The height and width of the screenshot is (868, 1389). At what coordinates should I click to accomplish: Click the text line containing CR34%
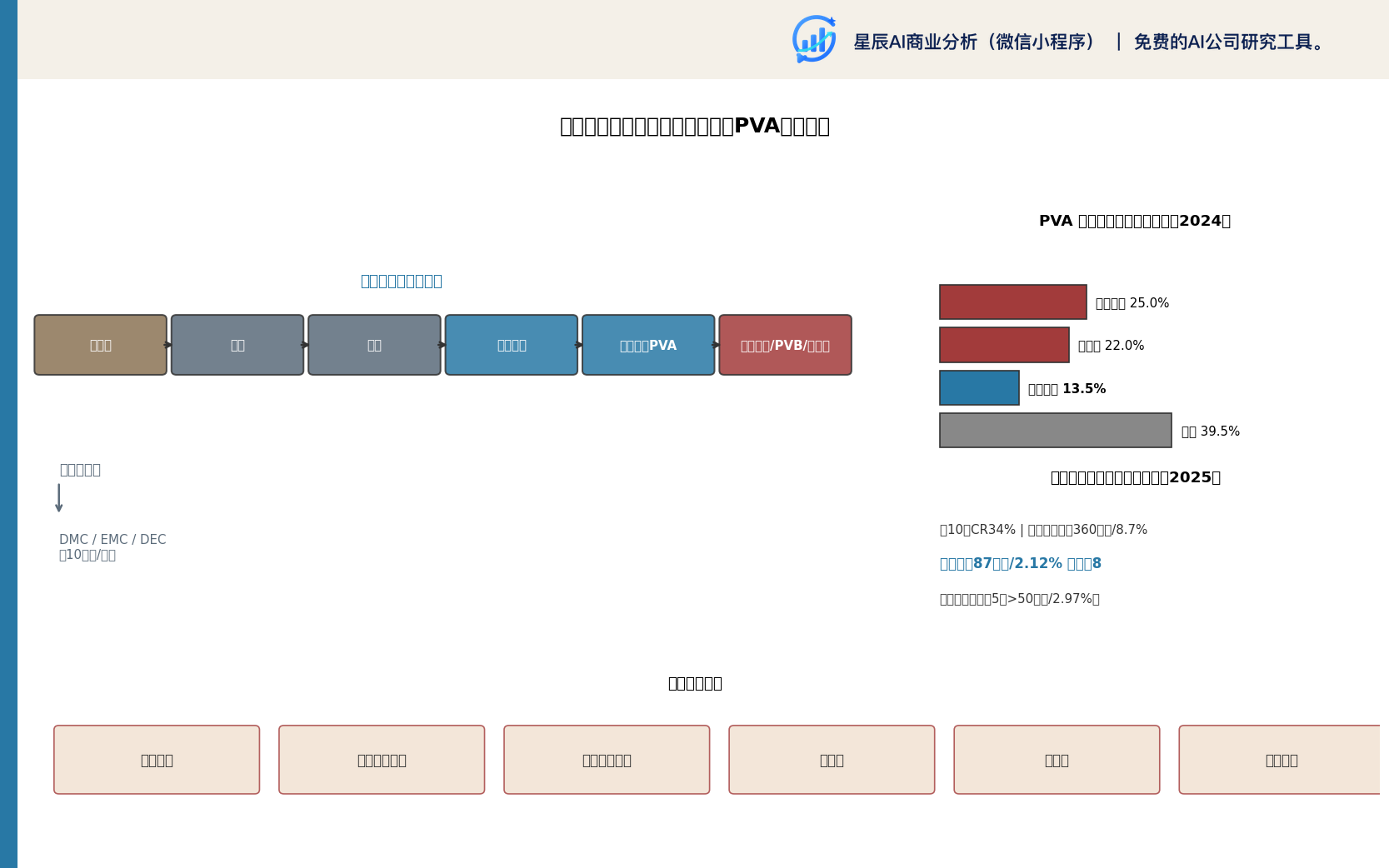[x=1043, y=530]
